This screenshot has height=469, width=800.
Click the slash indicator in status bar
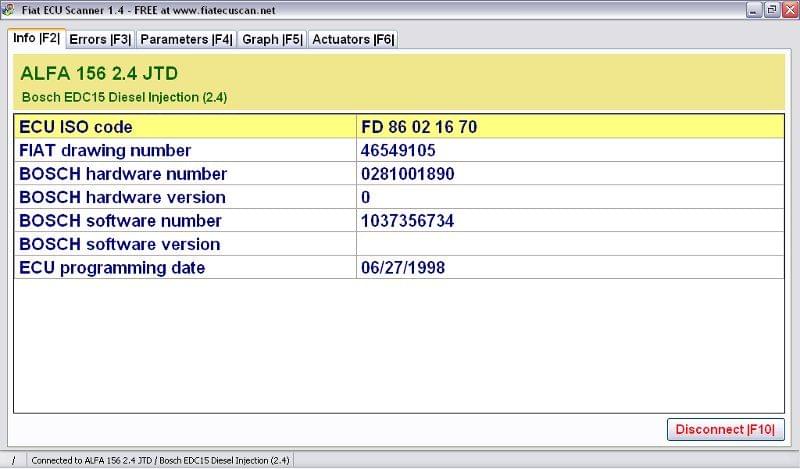click(14, 460)
